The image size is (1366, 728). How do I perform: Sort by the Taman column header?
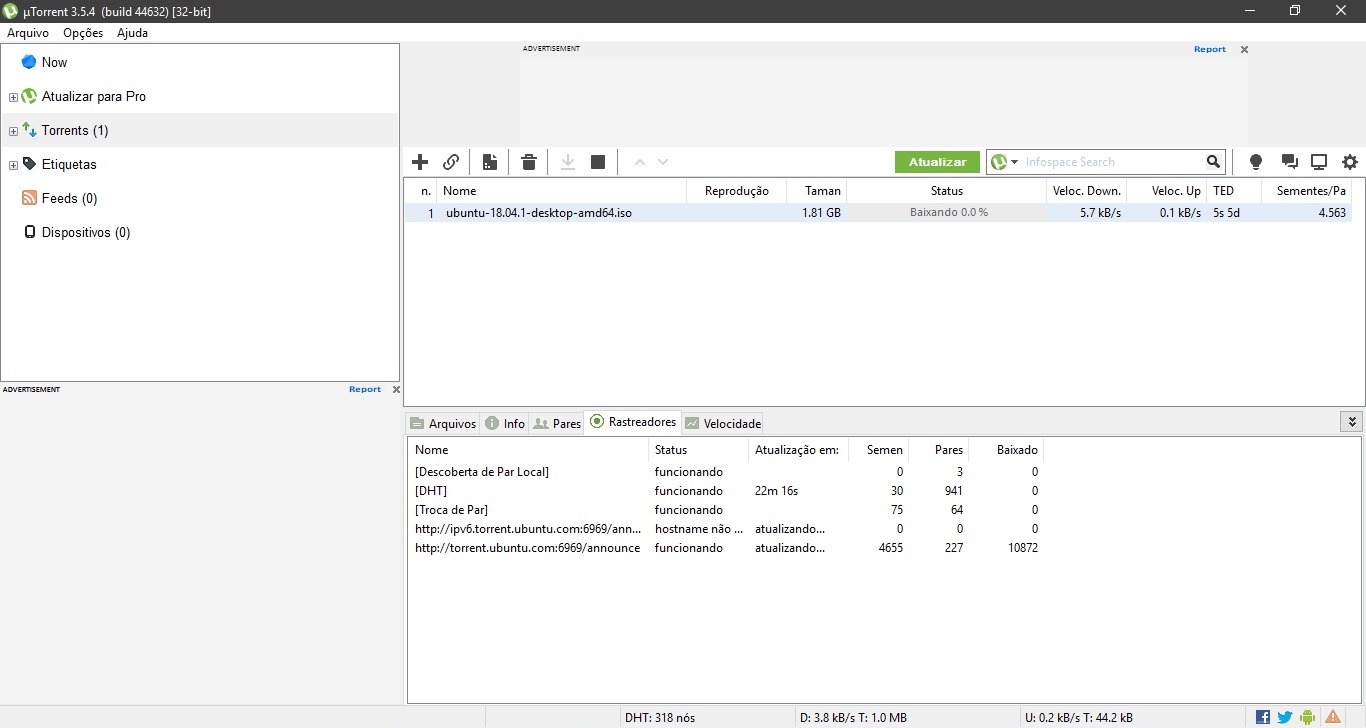pos(817,190)
